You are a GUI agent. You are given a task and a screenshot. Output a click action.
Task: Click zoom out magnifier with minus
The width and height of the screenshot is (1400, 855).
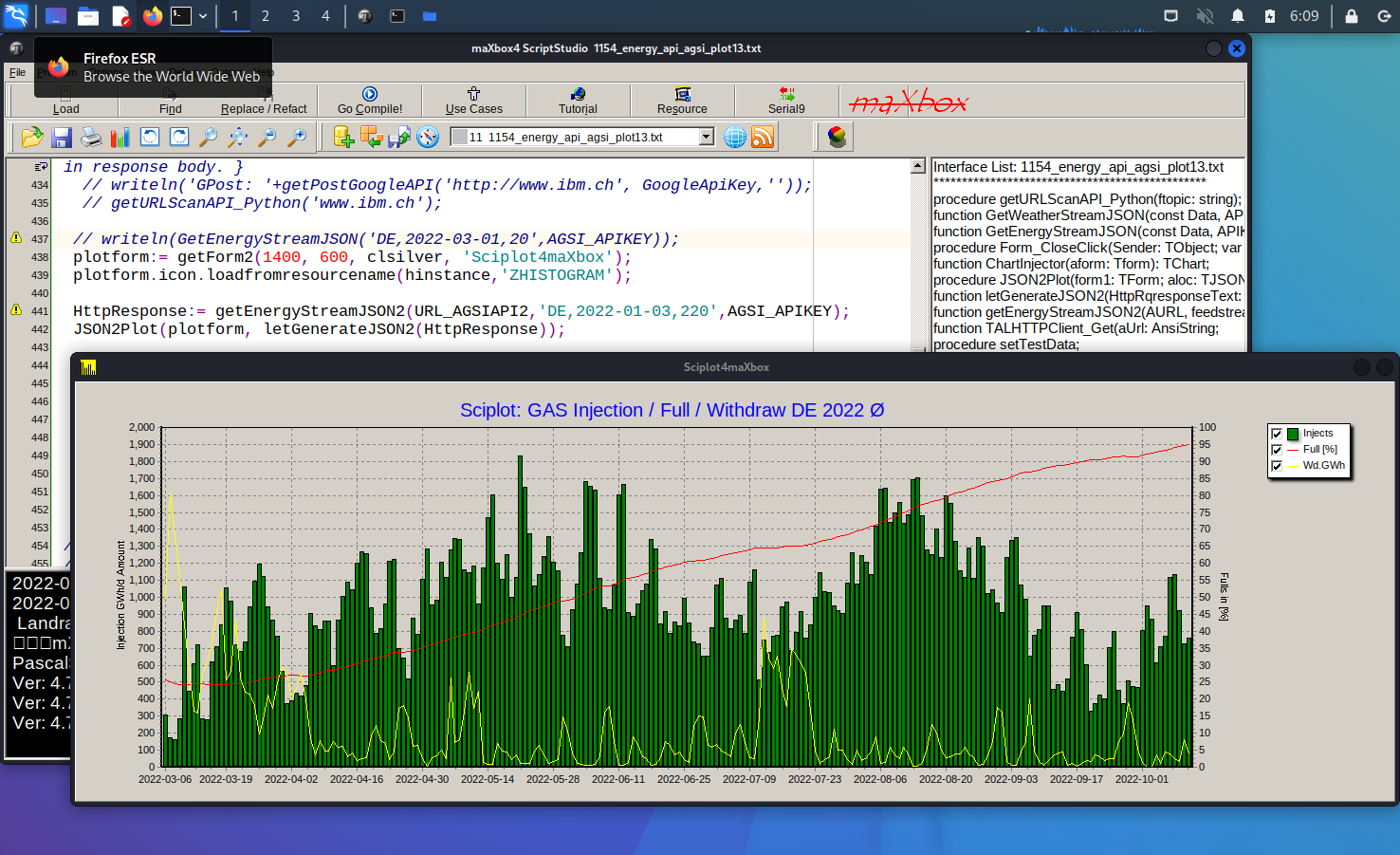(267, 138)
